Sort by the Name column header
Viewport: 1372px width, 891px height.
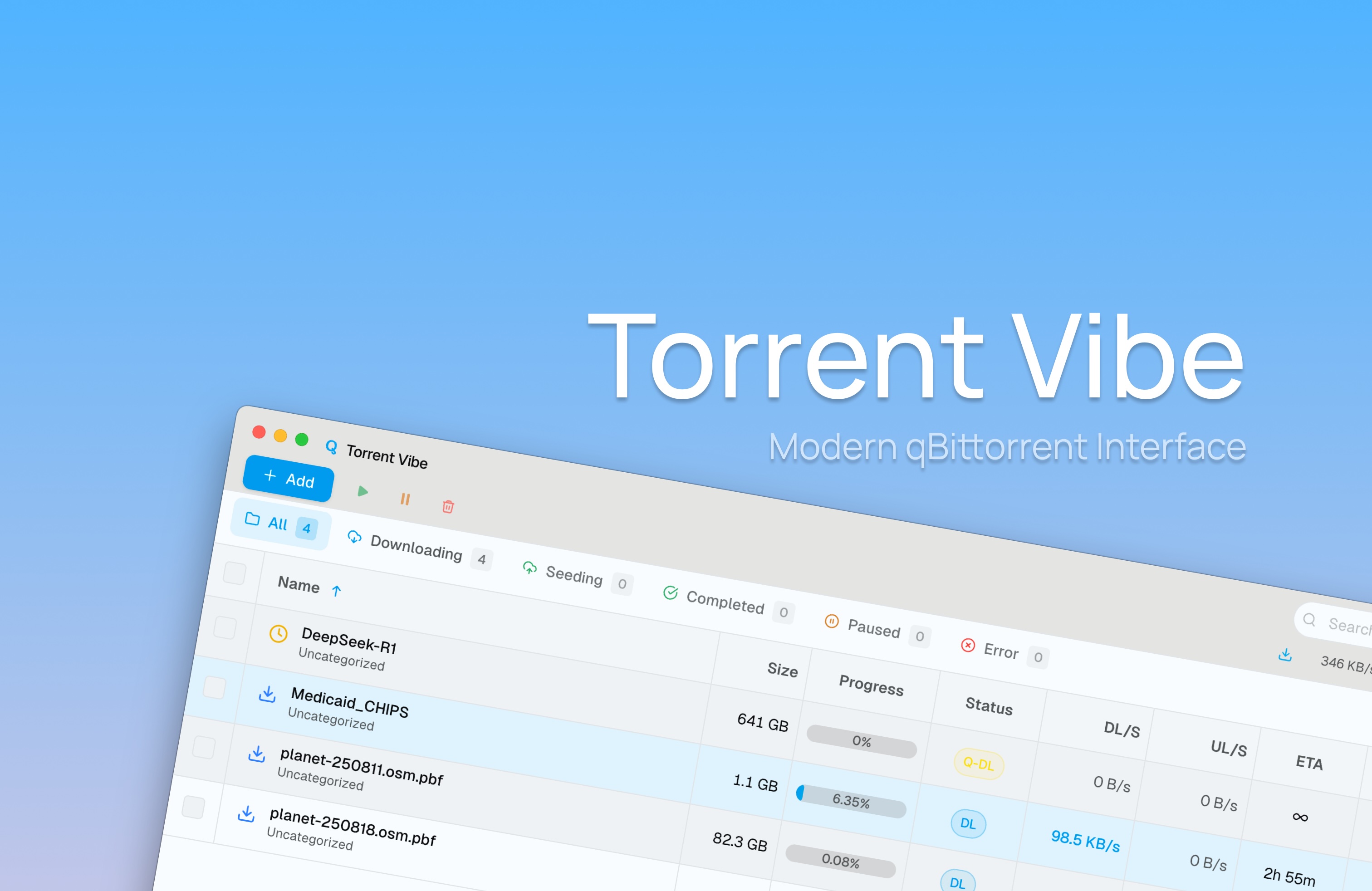tap(299, 584)
